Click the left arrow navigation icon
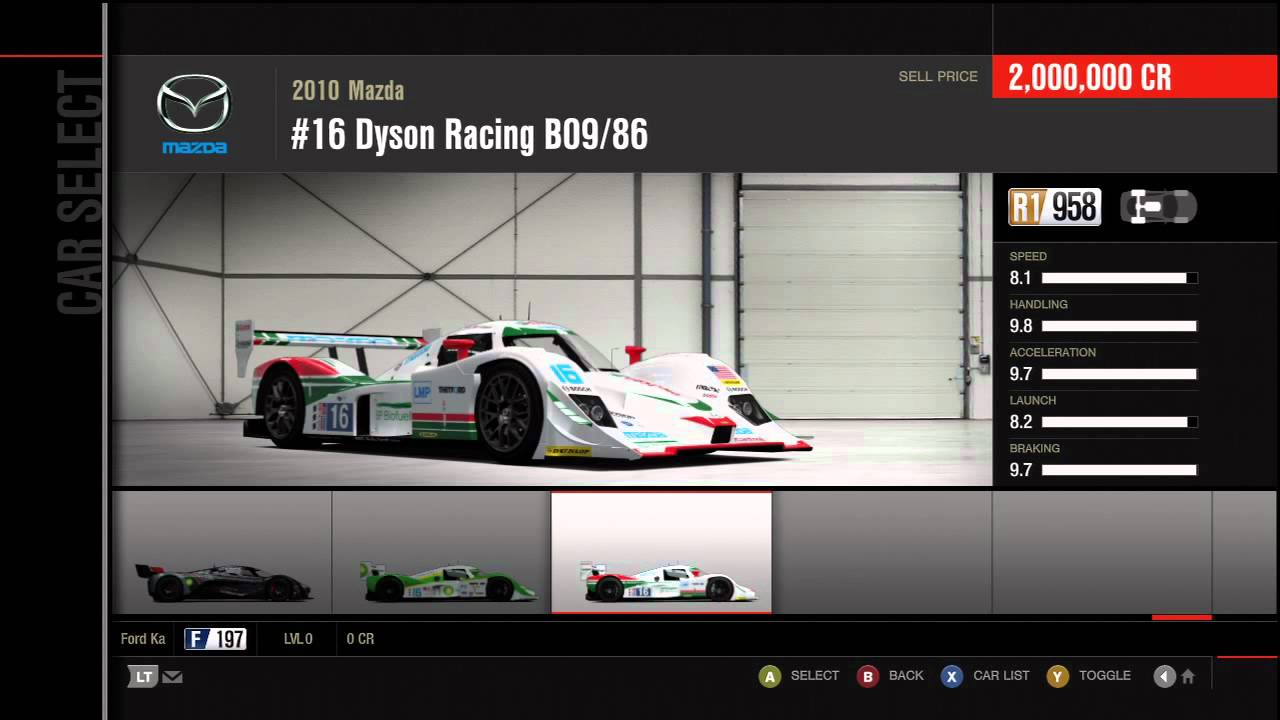 coord(1164,677)
